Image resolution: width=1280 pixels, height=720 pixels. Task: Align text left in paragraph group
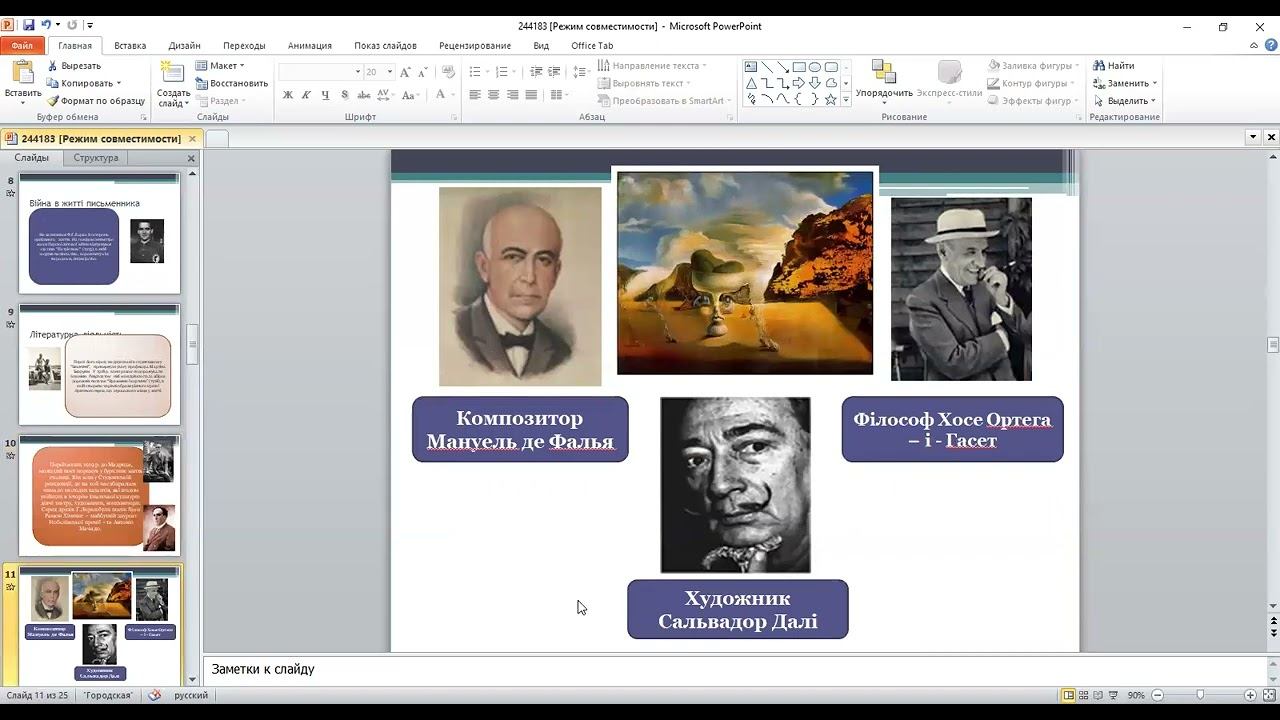point(475,95)
